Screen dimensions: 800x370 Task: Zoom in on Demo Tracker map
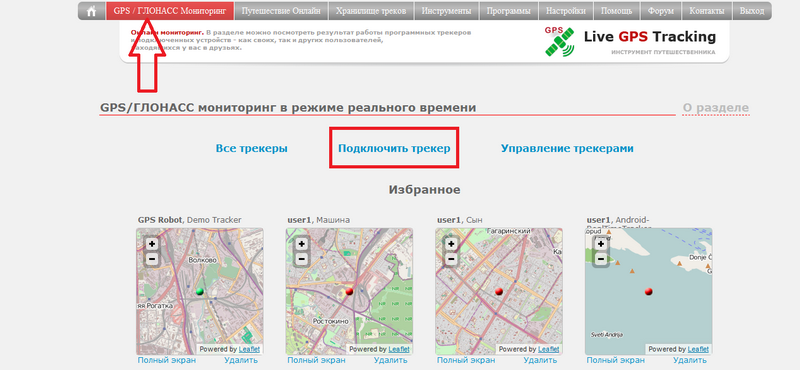pos(152,244)
